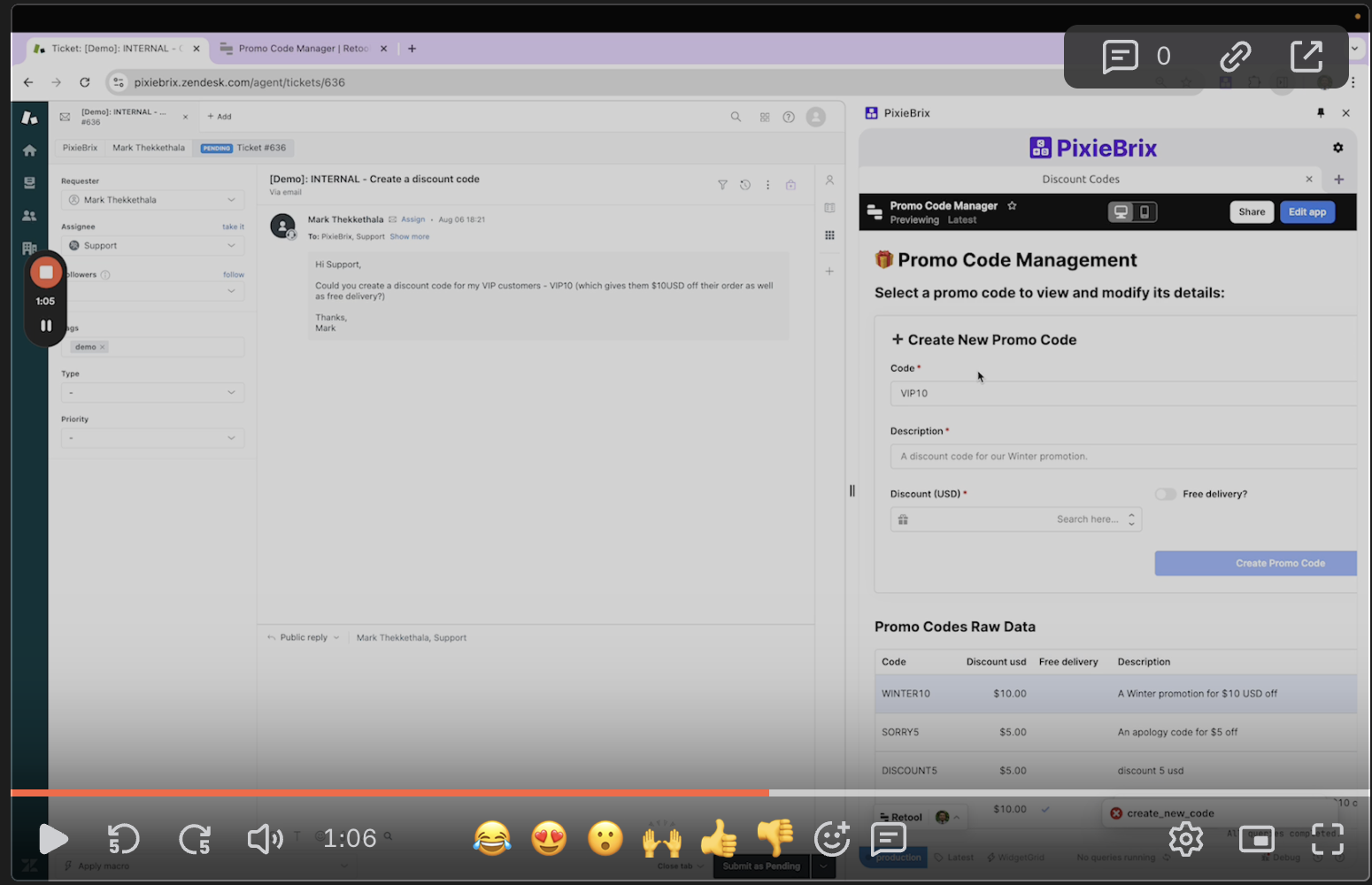
Task: Open the ticket Priority dropdown
Action: click(x=152, y=438)
